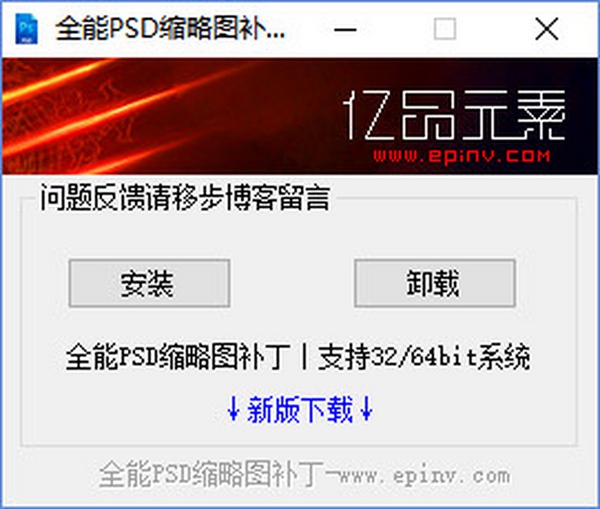600x509 pixels.
Task: Open the blue 新版下载 link
Action: (300, 409)
